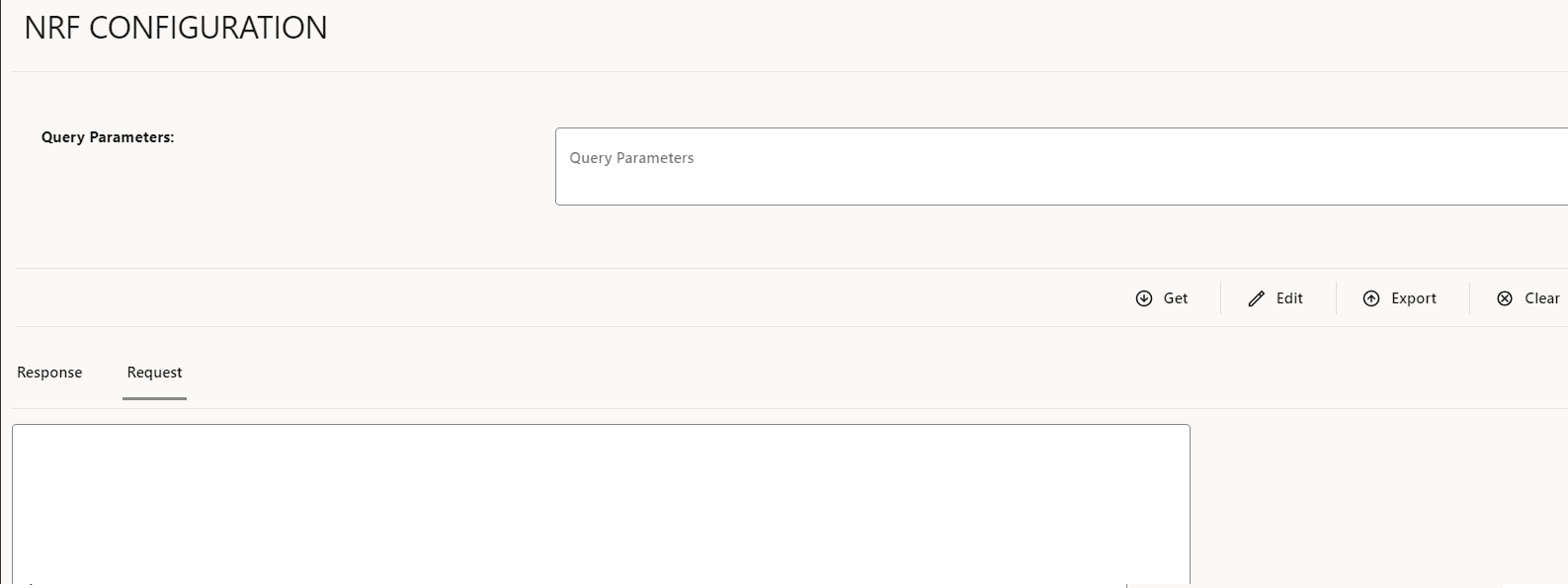This screenshot has height=588, width=1568.
Task: Click the bold Query Parameters label
Action: click(x=108, y=137)
